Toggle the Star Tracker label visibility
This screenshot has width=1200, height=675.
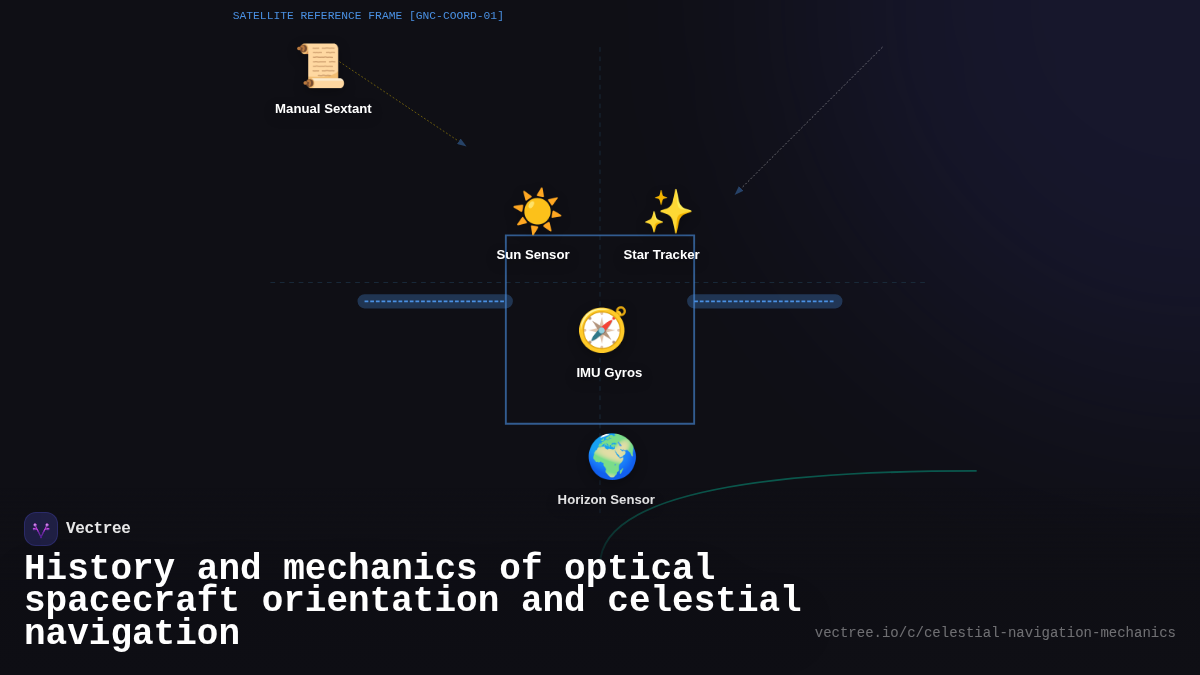pos(661,254)
